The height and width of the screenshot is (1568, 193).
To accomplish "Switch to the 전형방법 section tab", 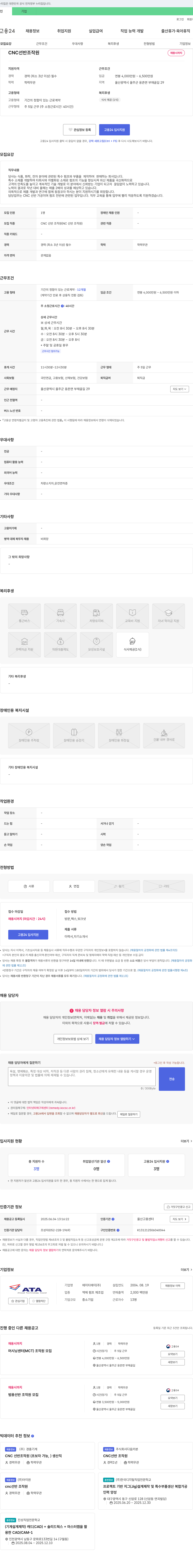I will click(x=149, y=44).
